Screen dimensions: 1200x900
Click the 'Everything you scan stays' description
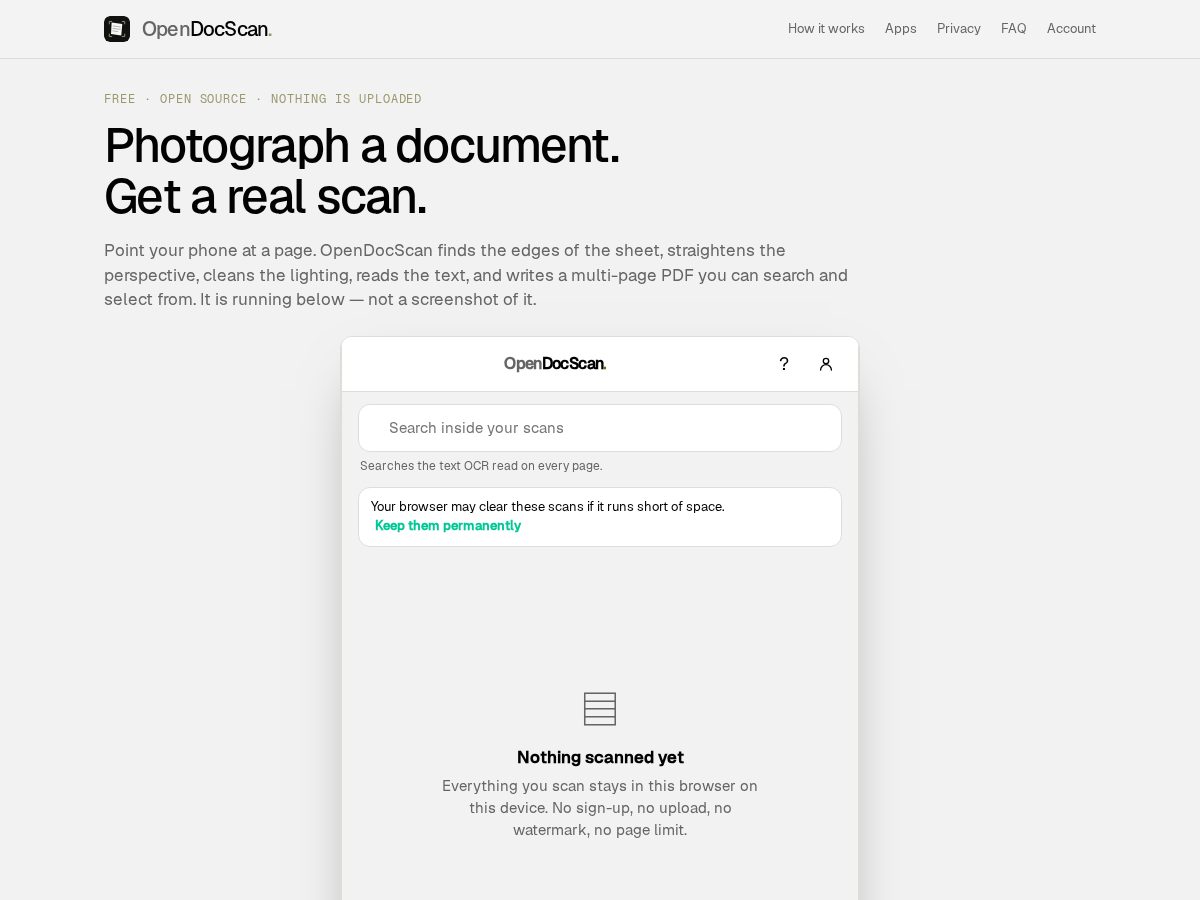pos(600,808)
